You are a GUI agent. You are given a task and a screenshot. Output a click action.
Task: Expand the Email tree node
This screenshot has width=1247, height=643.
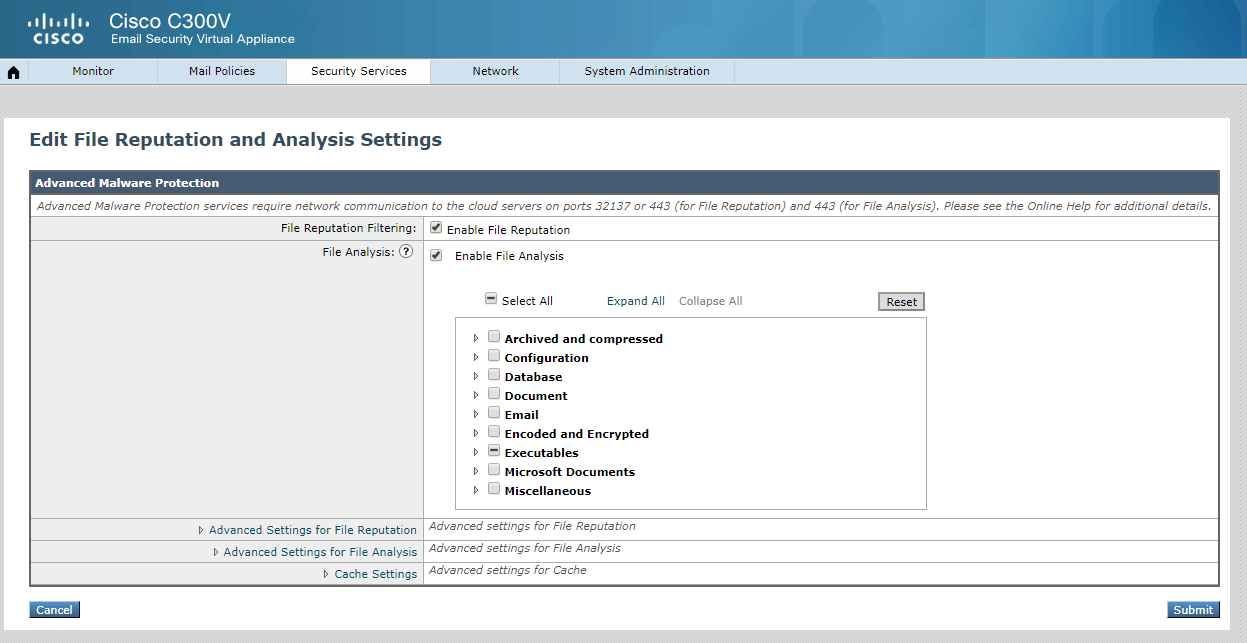[476, 415]
